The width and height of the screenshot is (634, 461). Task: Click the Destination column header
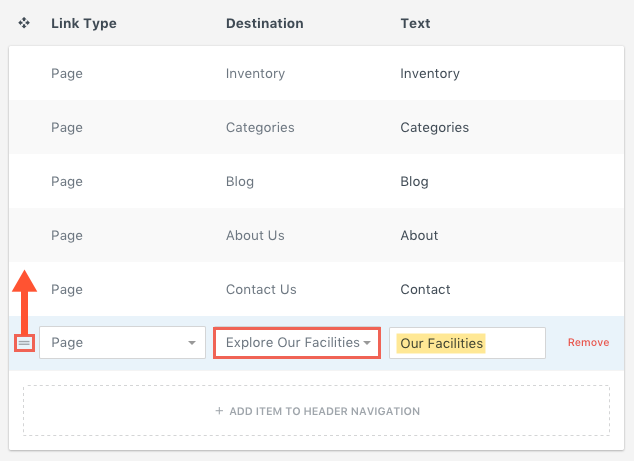[x=265, y=23]
